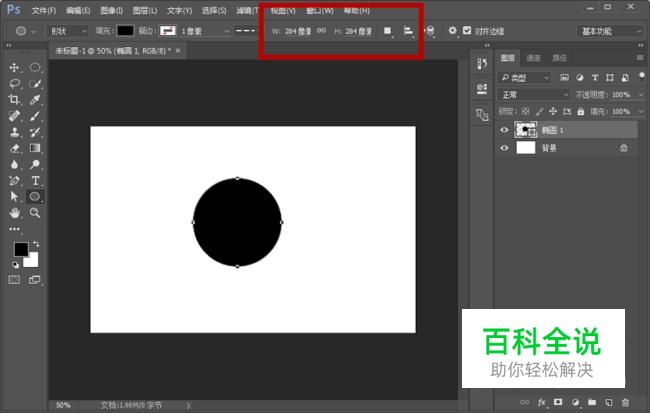Open the tool mode 形状 dropdown
This screenshot has height=413, width=650.
point(68,31)
